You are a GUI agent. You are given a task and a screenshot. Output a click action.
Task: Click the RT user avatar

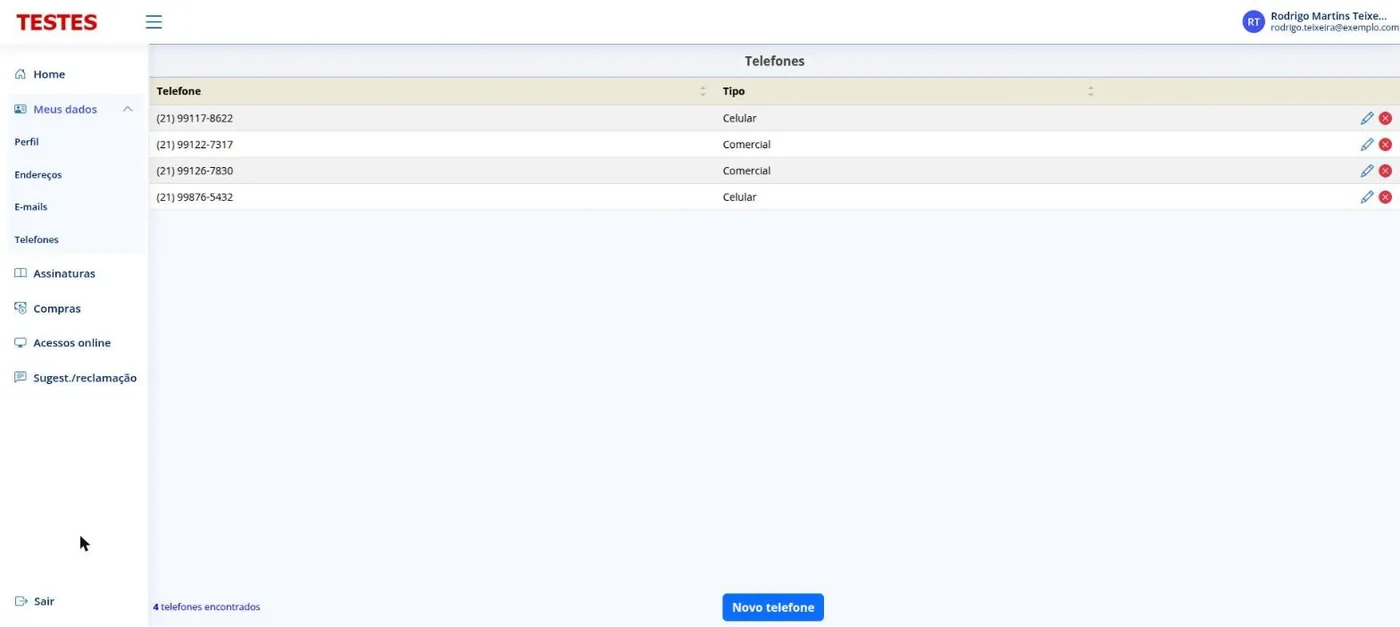click(1253, 22)
